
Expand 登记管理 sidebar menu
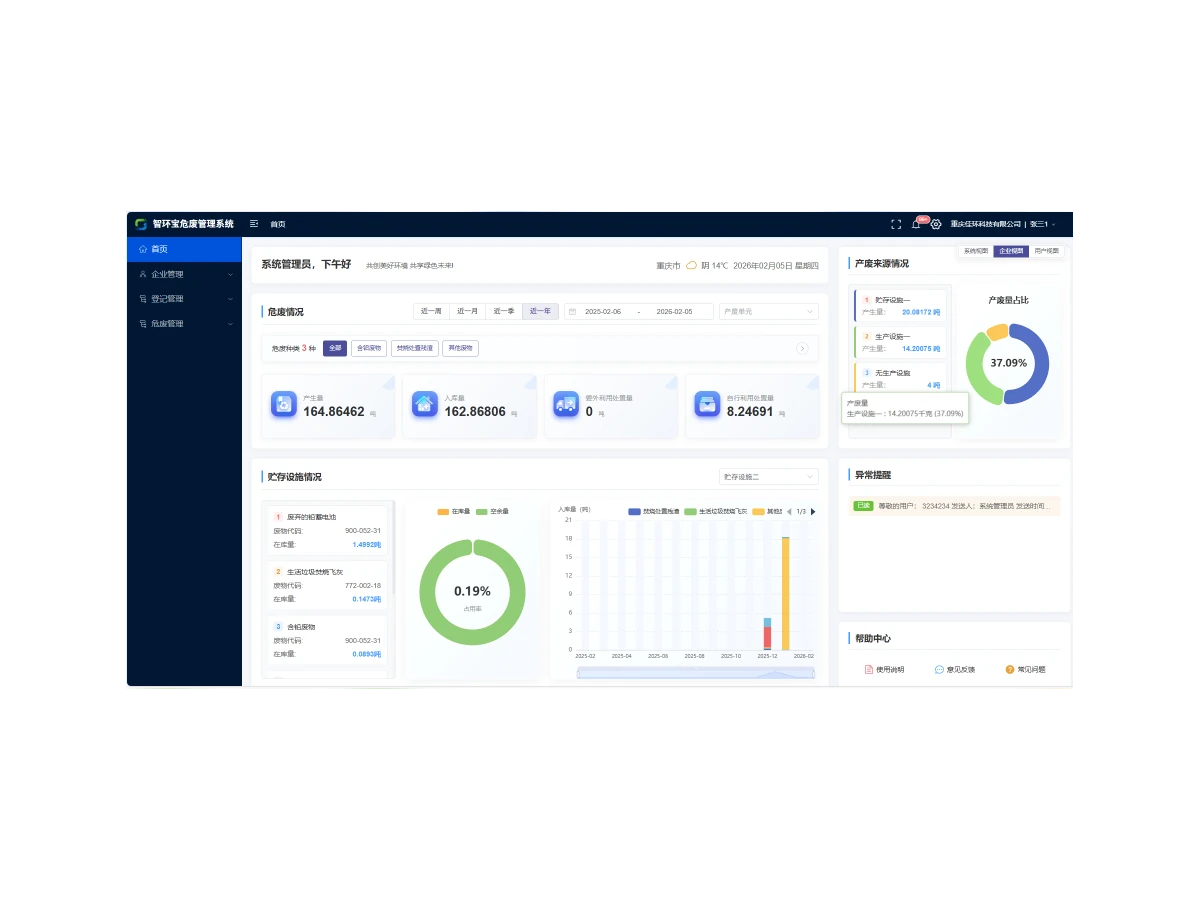tap(184, 299)
